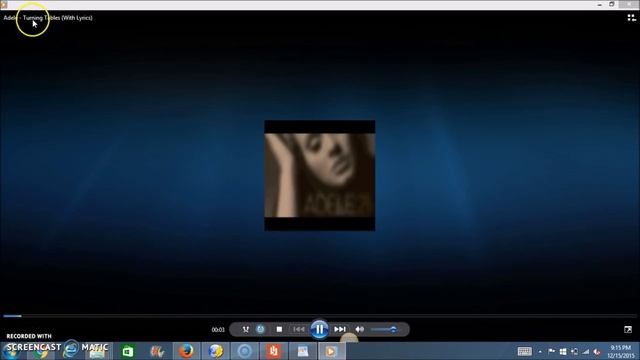640x360 pixels.
Task: Open the red app on the taskbar
Action: coord(274,351)
